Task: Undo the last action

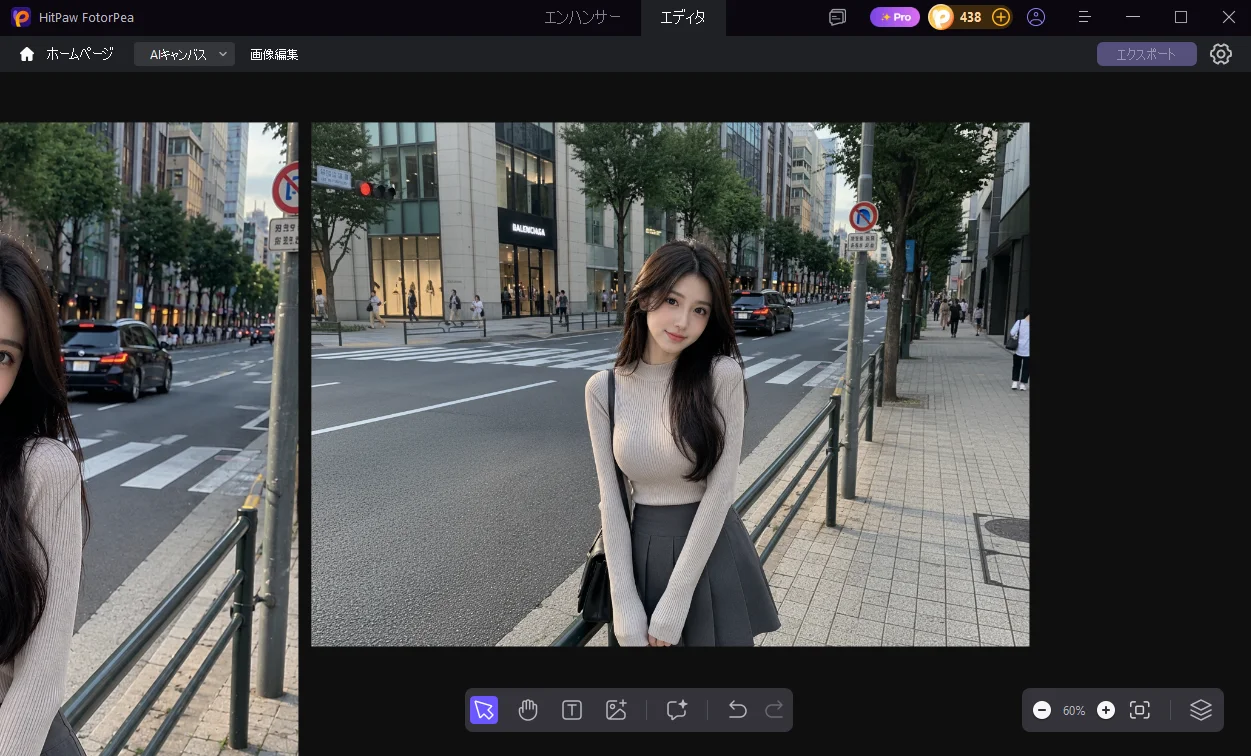Action: point(737,710)
